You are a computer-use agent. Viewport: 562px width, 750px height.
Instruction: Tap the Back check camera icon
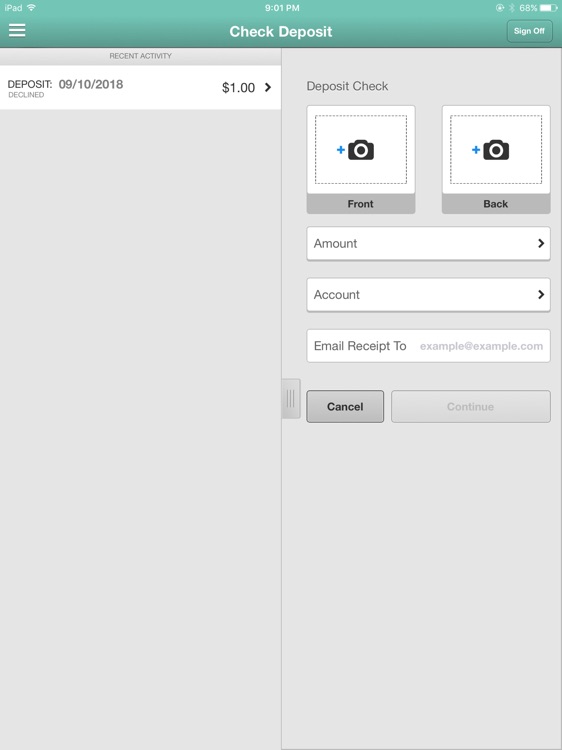tap(496, 150)
